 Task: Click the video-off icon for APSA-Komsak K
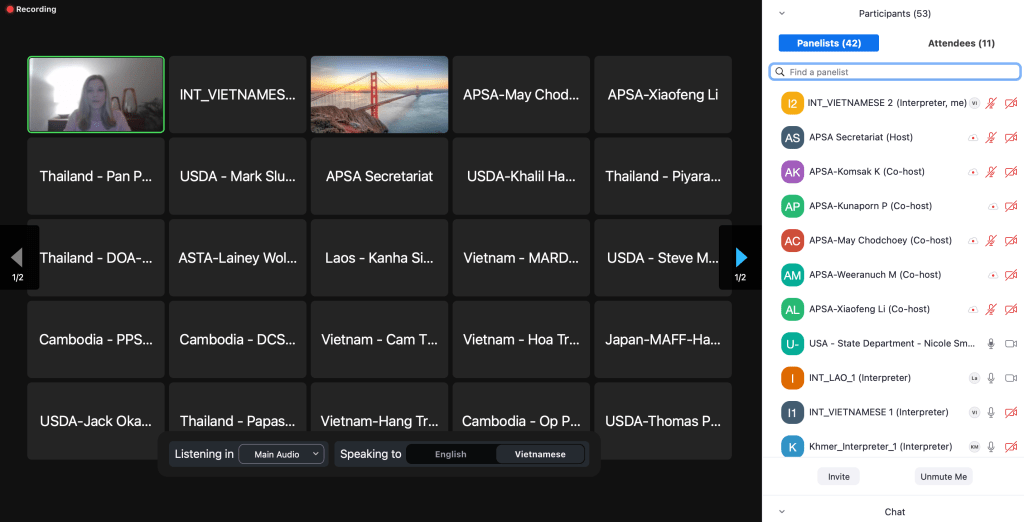[x=1010, y=172]
